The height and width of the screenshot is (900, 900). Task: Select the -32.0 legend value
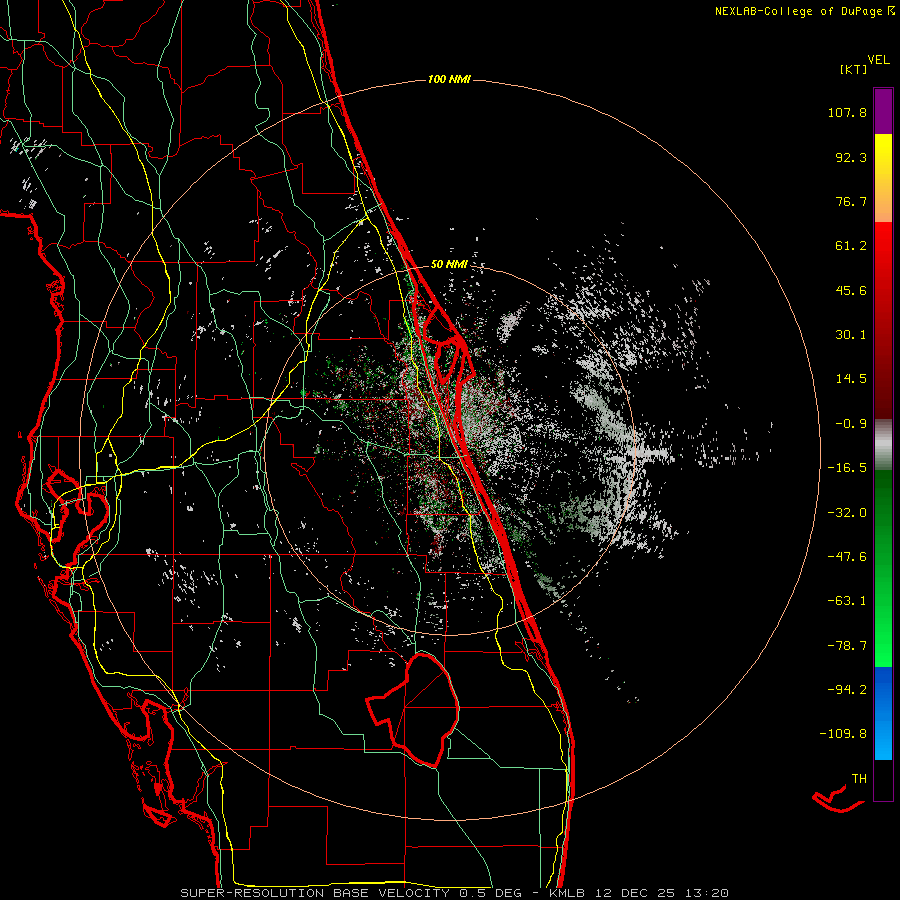847,513
